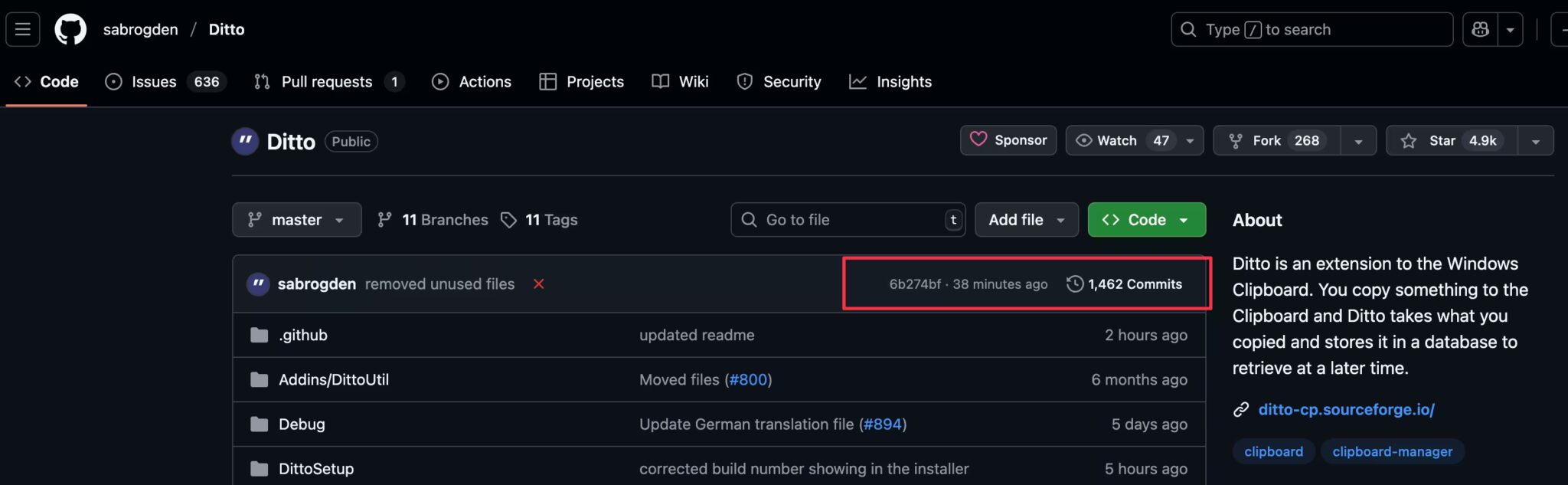Open GitHub Copilot from the header
Viewport: 1568px width, 485px height.
click(1479, 28)
